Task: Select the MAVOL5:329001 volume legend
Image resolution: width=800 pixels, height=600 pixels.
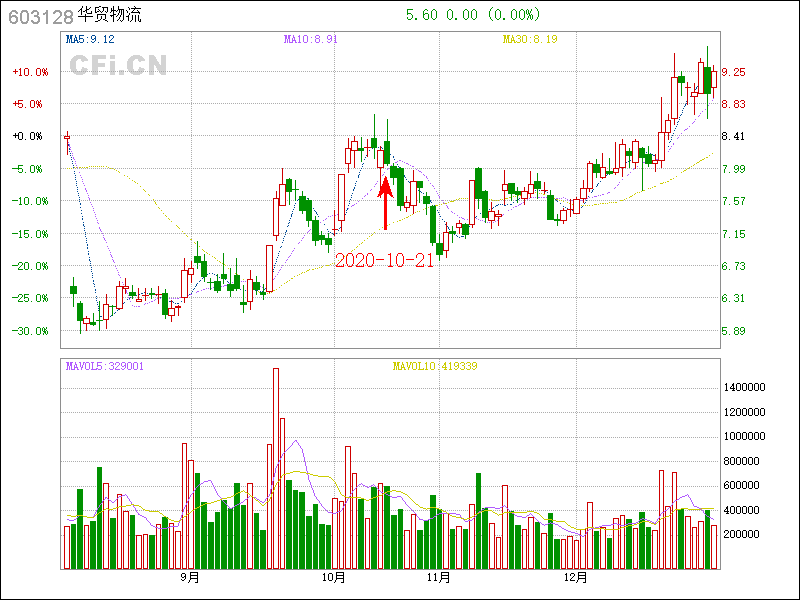Action: (105, 366)
